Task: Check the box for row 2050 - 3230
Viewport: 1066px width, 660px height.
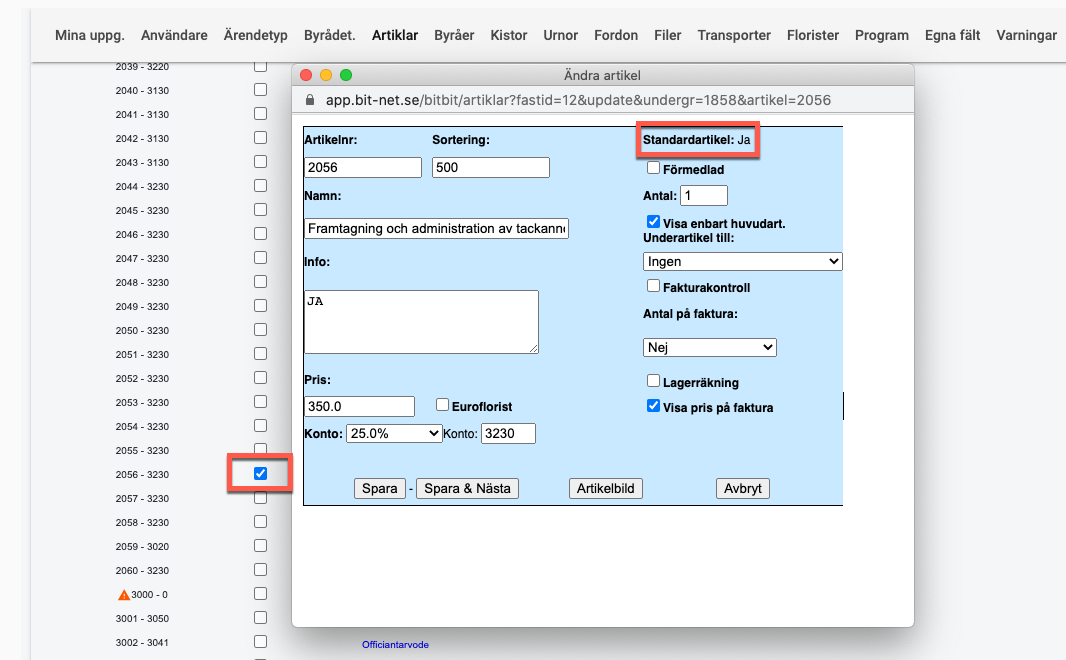Action: tap(260, 330)
